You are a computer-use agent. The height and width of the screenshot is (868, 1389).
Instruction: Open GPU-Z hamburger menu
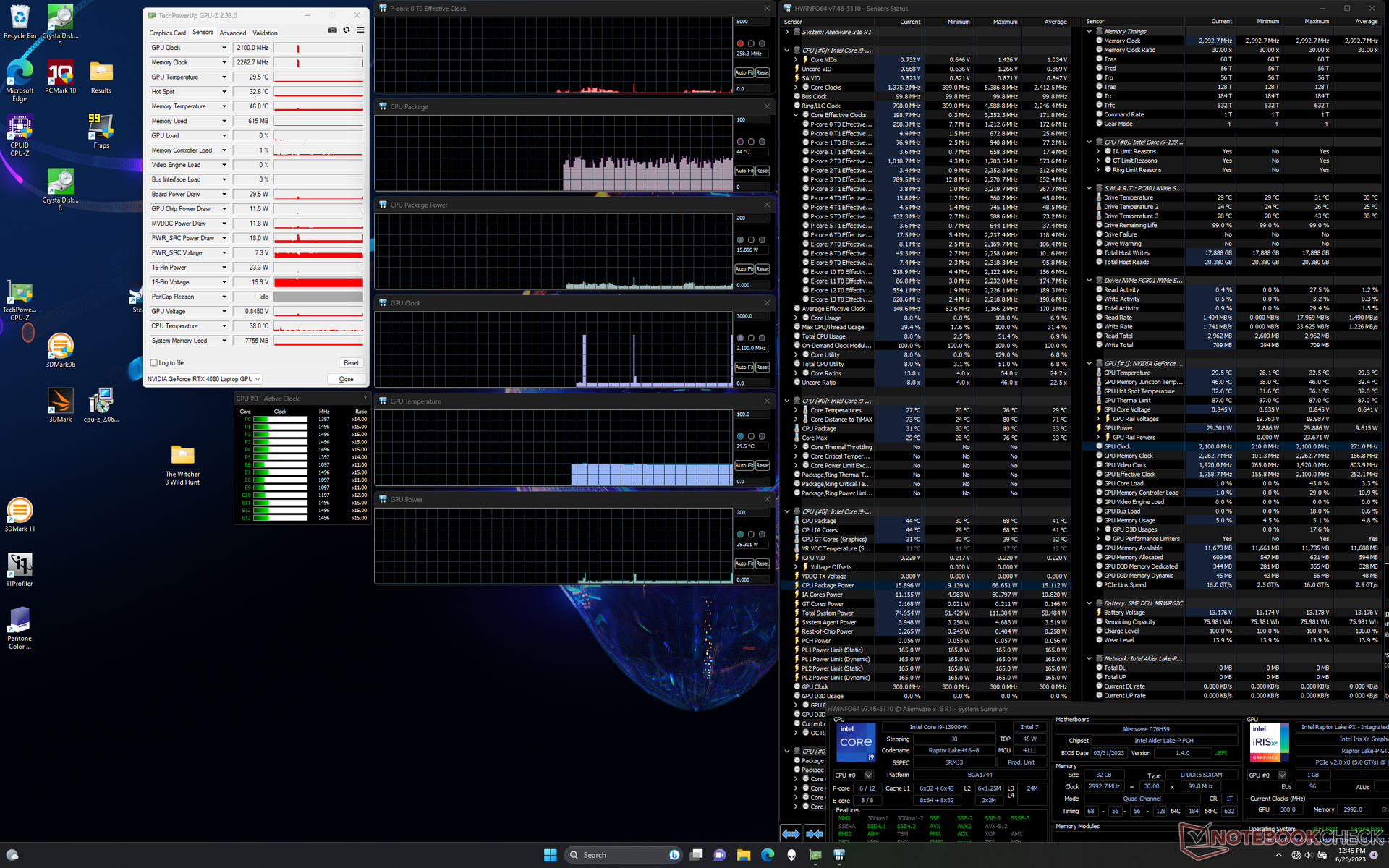[360, 30]
